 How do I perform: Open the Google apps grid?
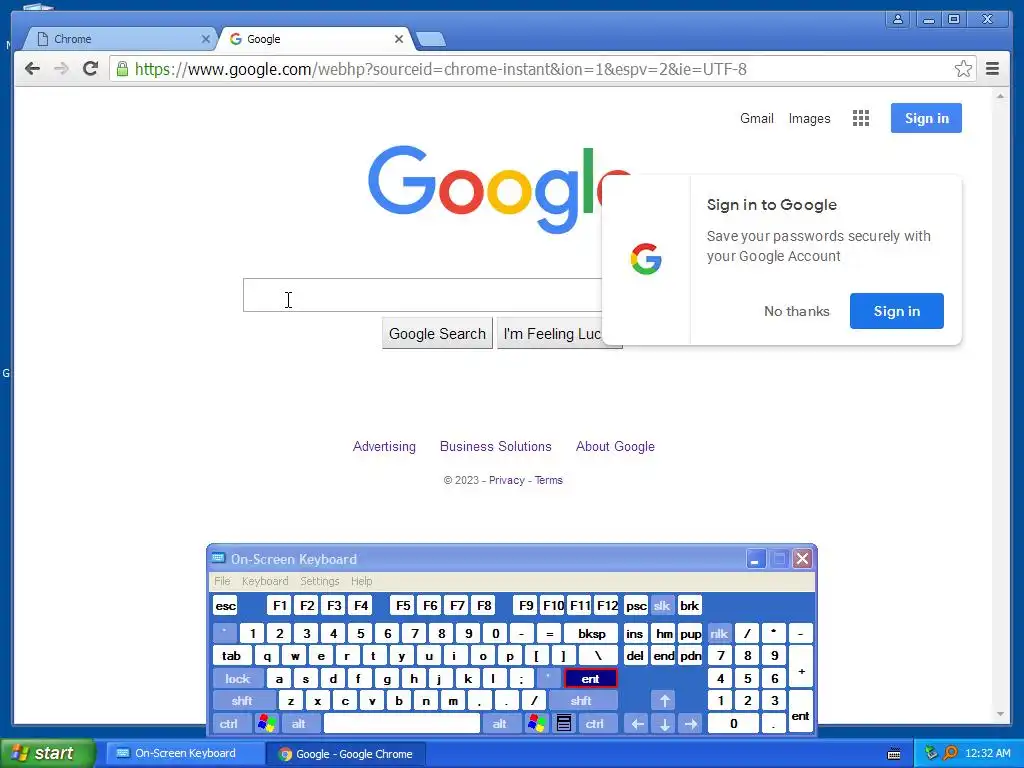point(861,118)
